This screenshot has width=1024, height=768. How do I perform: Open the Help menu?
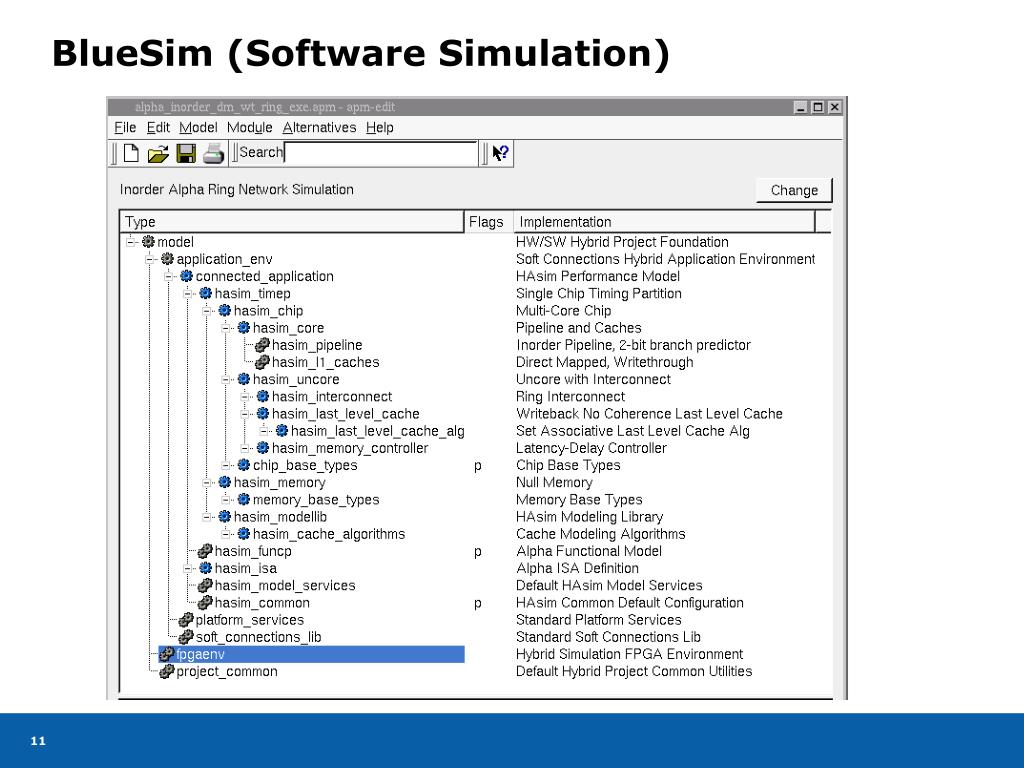[x=379, y=127]
